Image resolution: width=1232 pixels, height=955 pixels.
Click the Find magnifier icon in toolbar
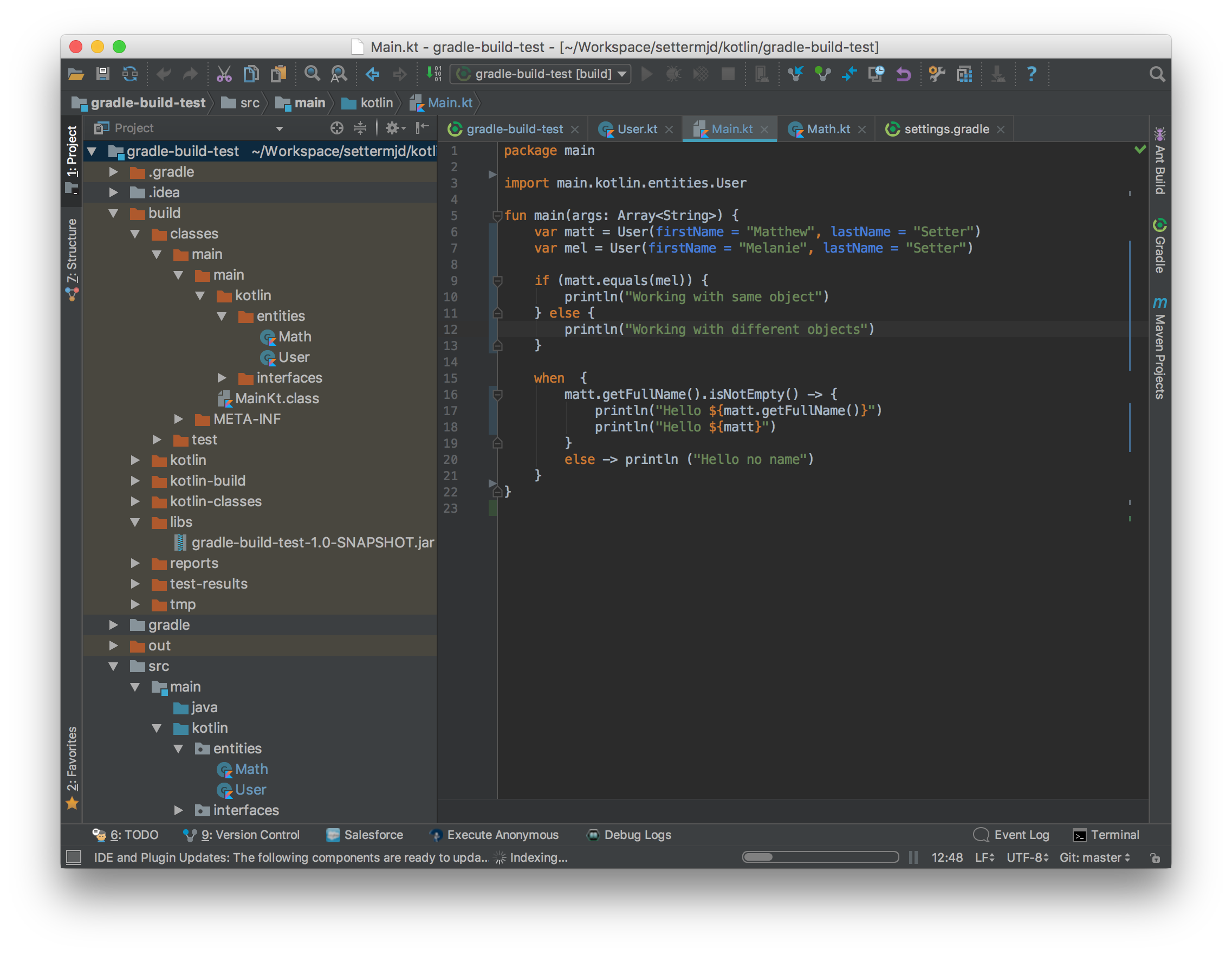(x=312, y=74)
